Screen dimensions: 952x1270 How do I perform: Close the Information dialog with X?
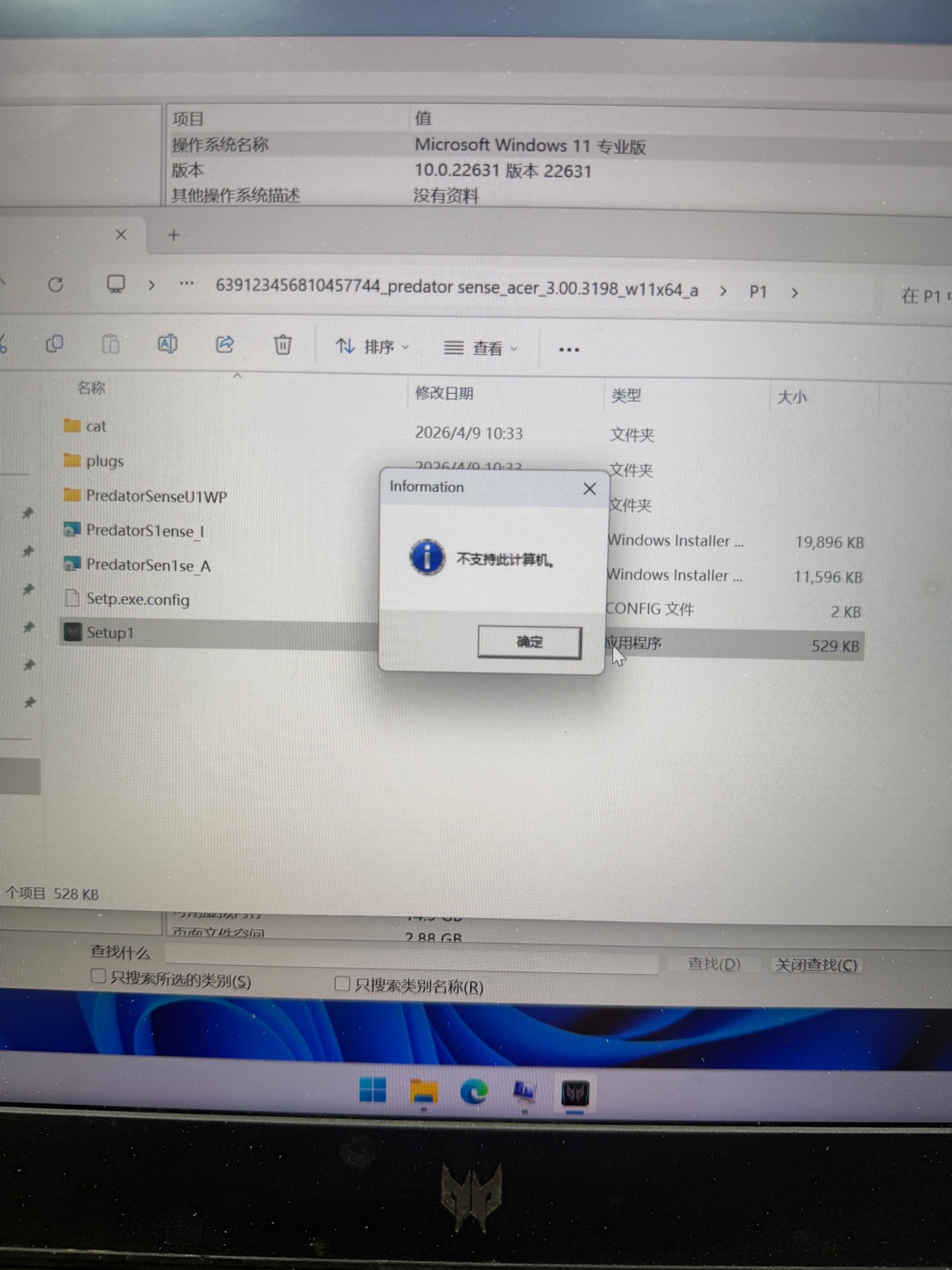click(589, 488)
